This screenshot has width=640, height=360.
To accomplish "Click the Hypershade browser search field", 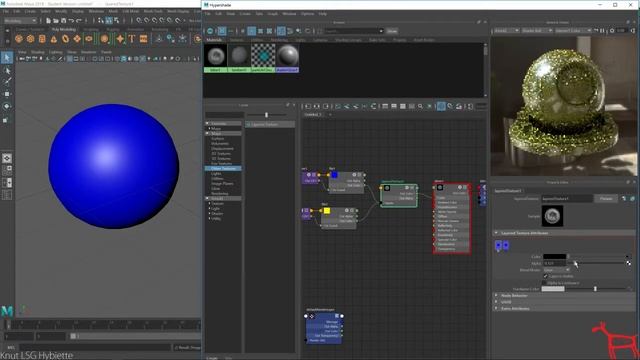I will pyautogui.click(x=354, y=31).
